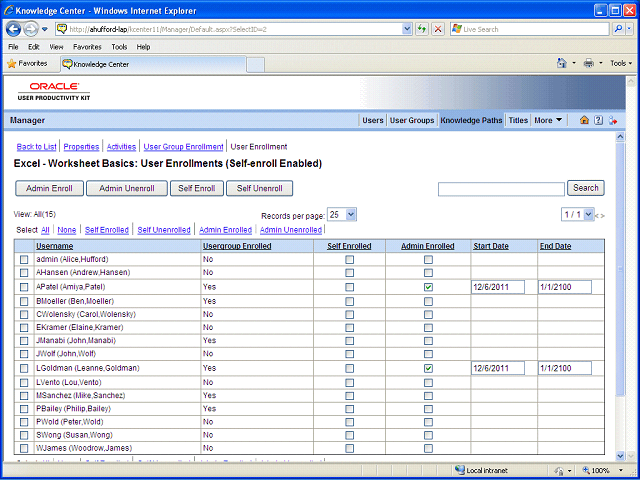Click the Refresh icon beside address bar
The width and height of the screenshot is (640, 480).
(422, 29)
